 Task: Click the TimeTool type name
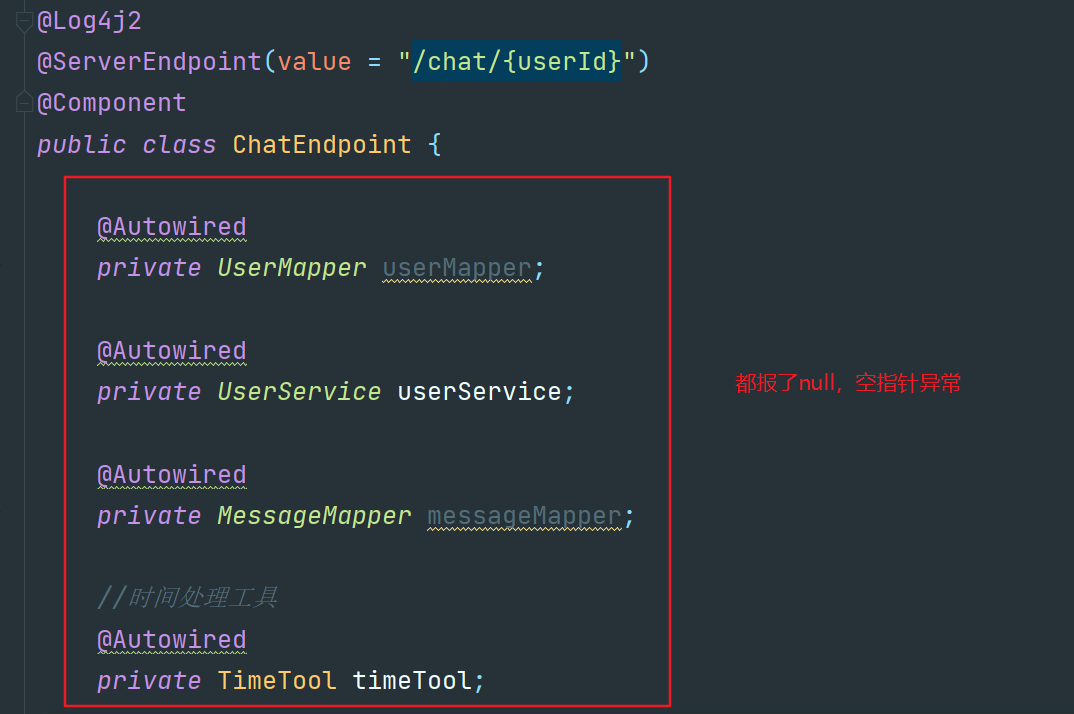pos(276,679)
